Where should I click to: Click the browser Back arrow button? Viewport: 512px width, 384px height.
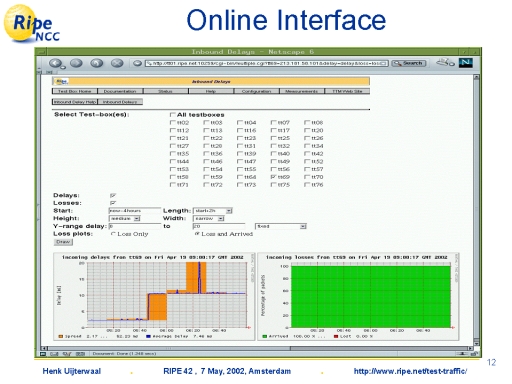56,63
